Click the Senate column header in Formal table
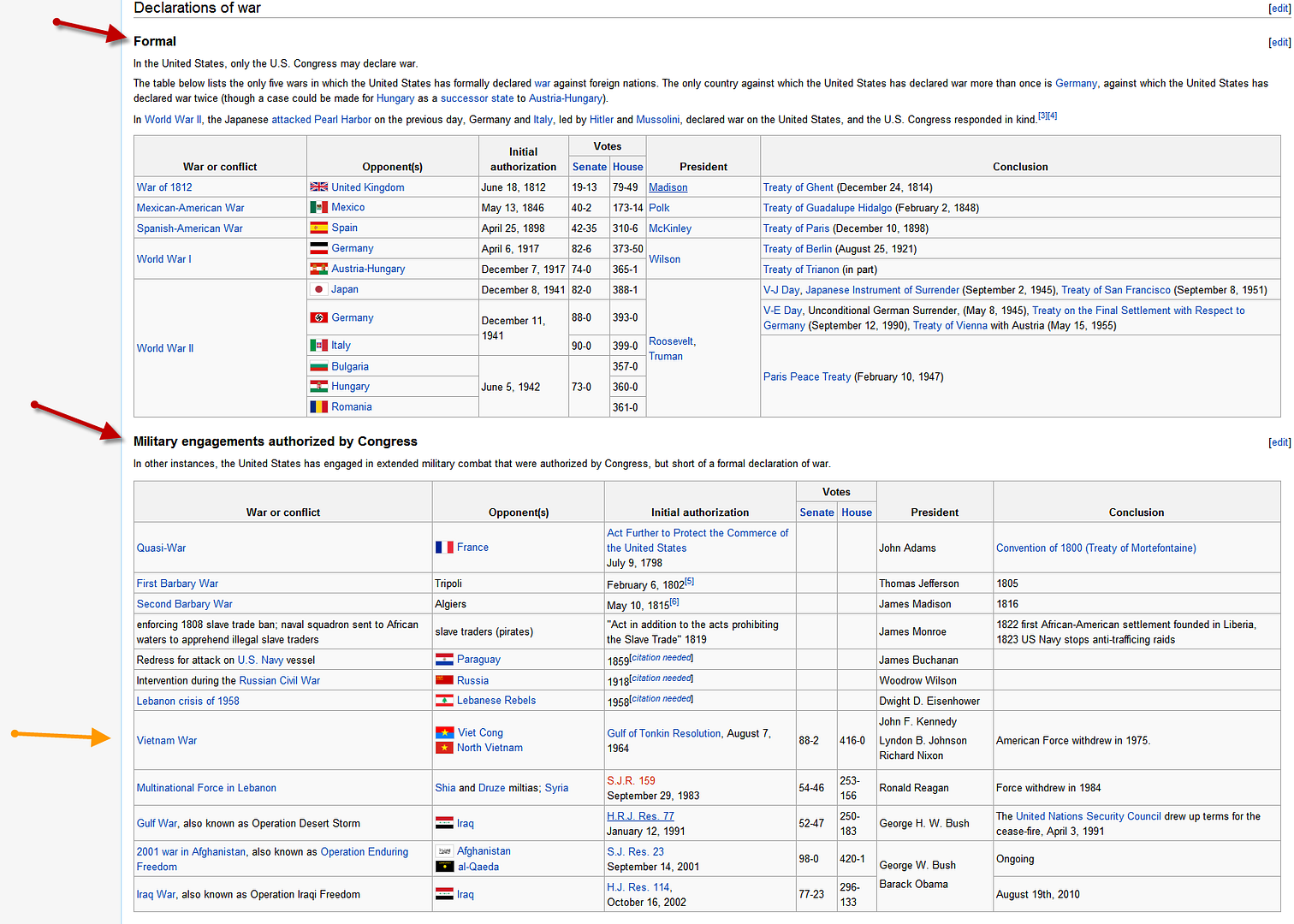Viewport: 1294px width, 924px height. pyautogui.click(x=589, y=167)
